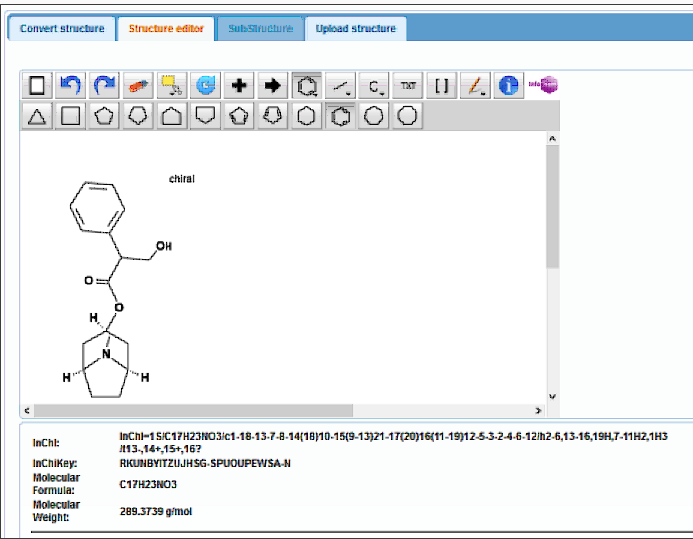Redo the last undone action
The height and width of the screenshot is (539, 693).
click(104, 85)
